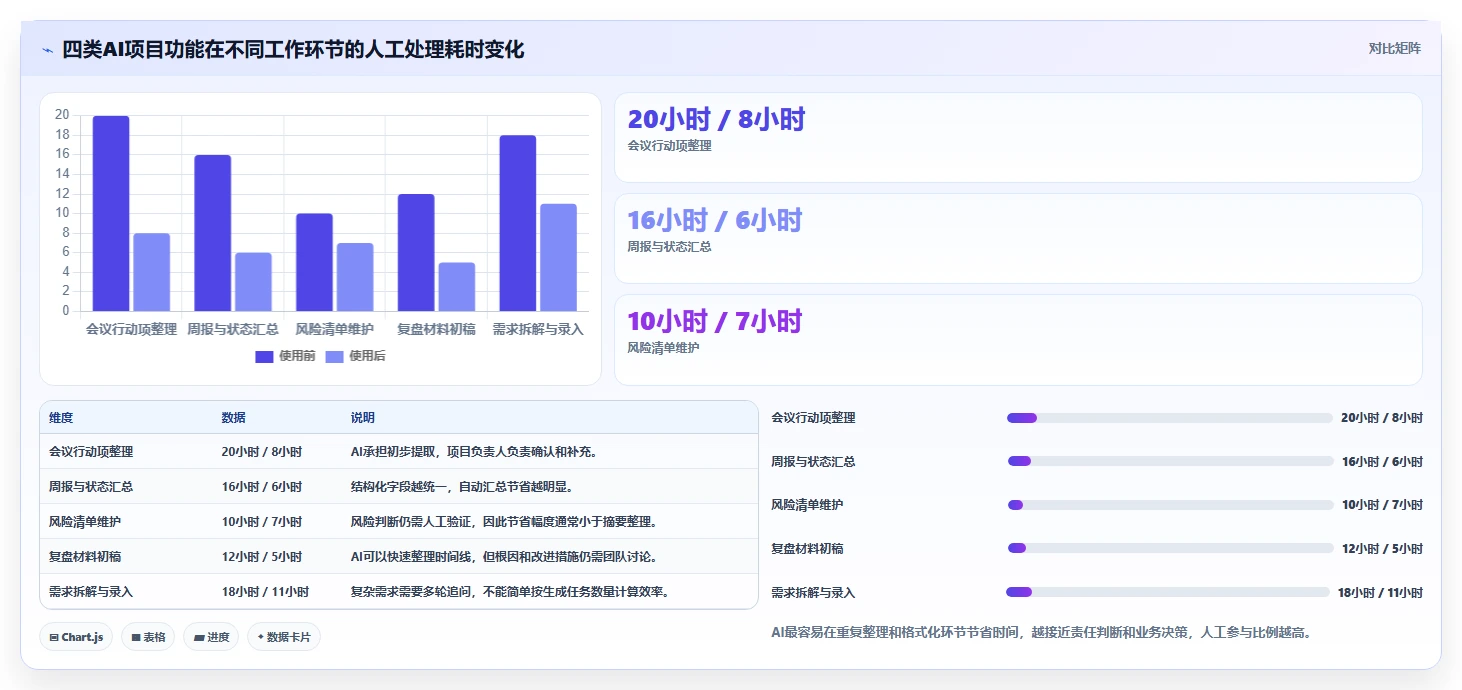
Task: Click 复盘材料初稿 in the table's first column
Action: coord(85,557)
